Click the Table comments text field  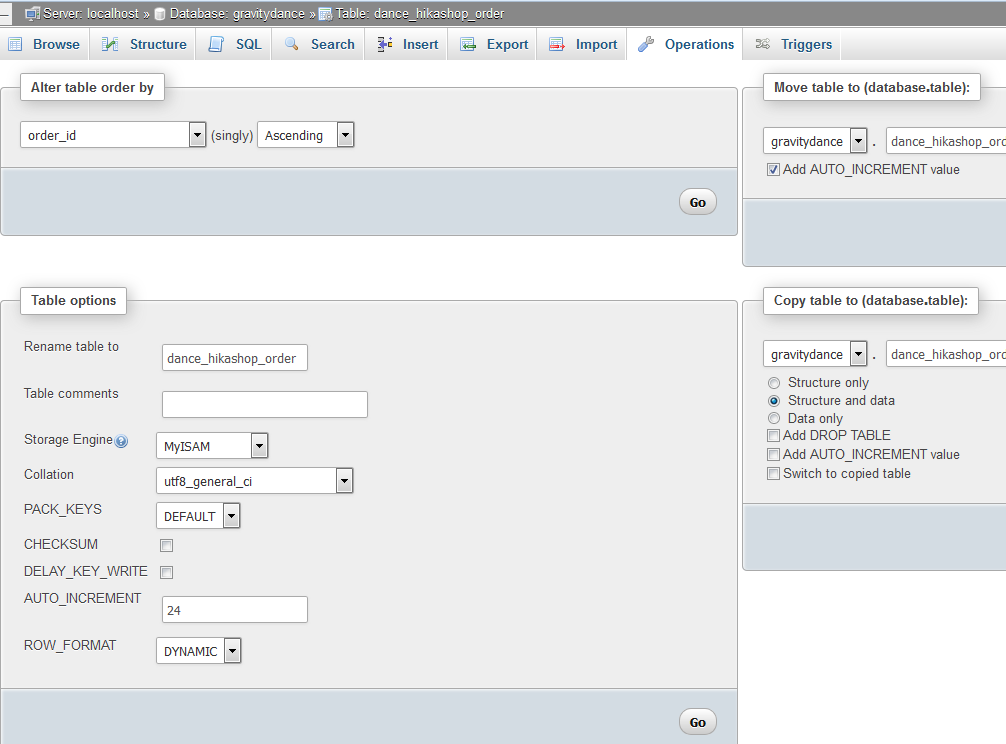tap(265, 404)
